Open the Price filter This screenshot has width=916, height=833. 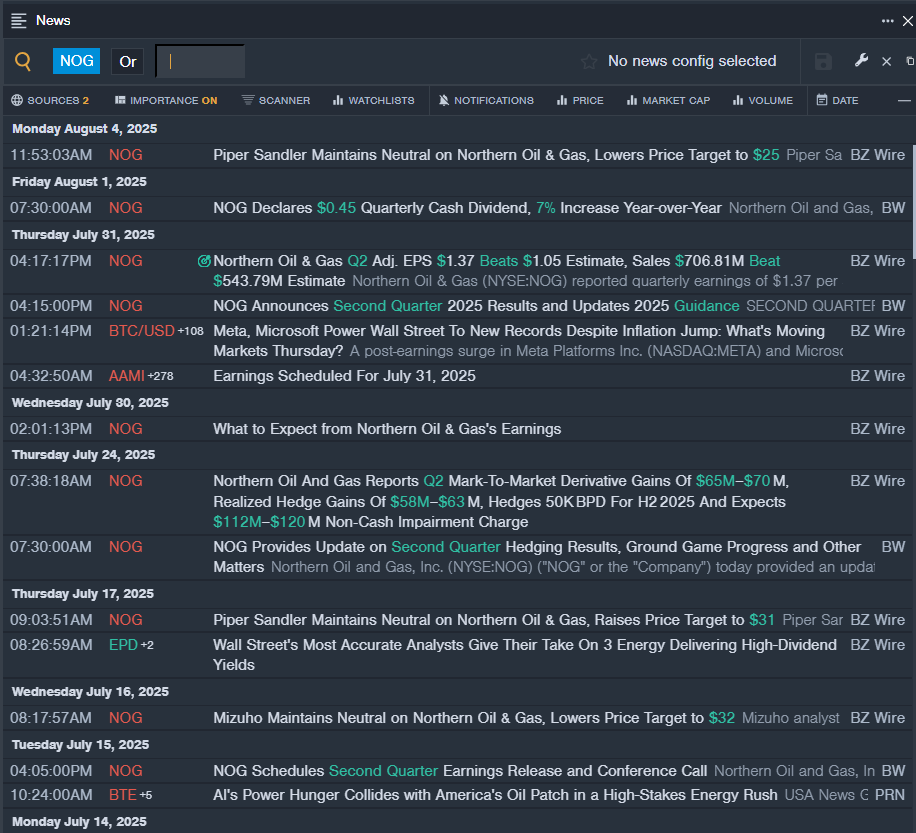(x=580, y=100)
